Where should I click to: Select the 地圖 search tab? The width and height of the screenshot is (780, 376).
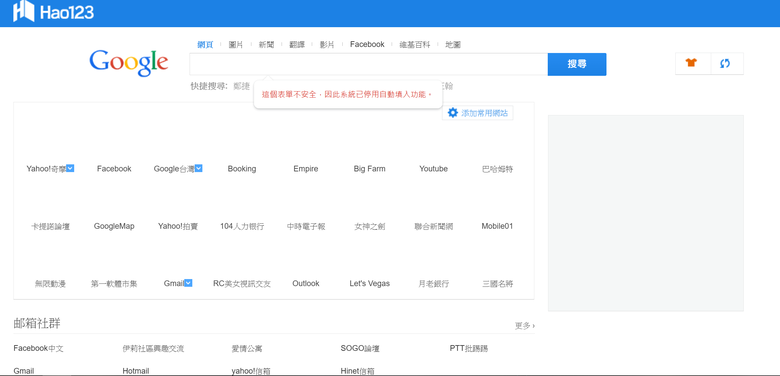[453, 44]
